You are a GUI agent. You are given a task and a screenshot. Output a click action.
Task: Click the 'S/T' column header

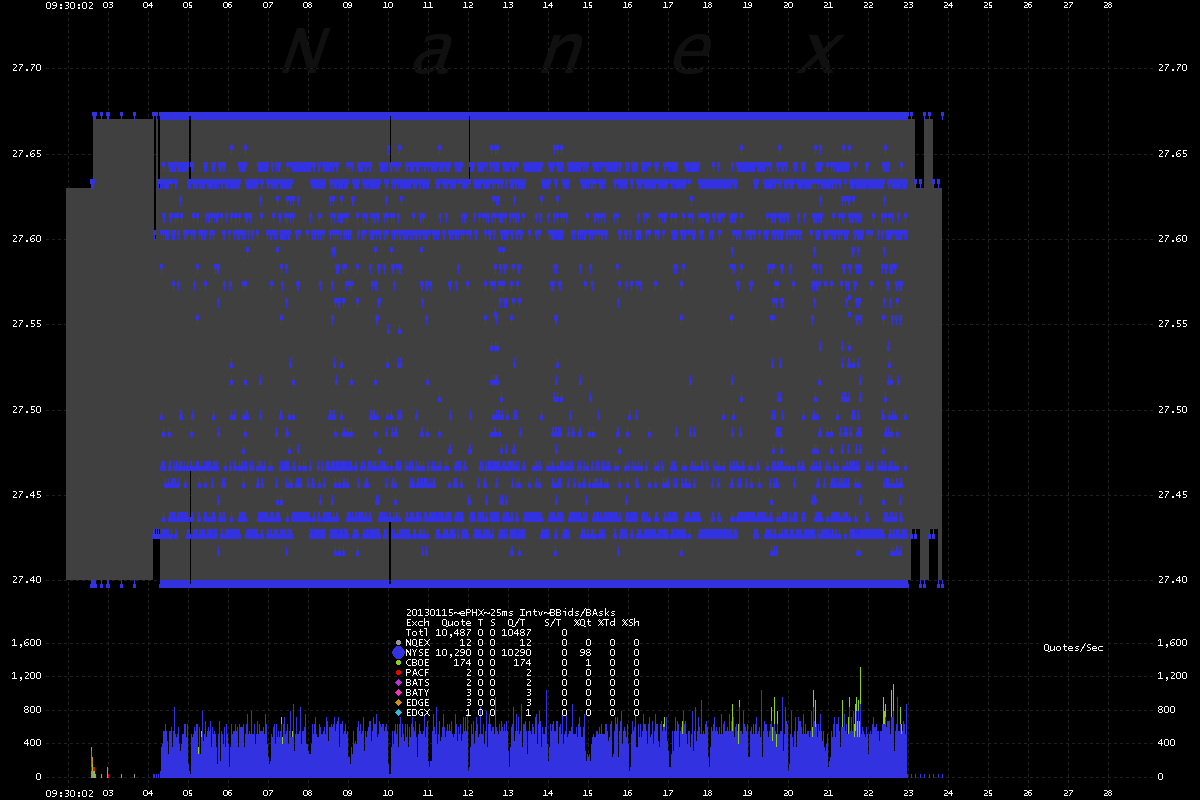(x=553, y=622)
